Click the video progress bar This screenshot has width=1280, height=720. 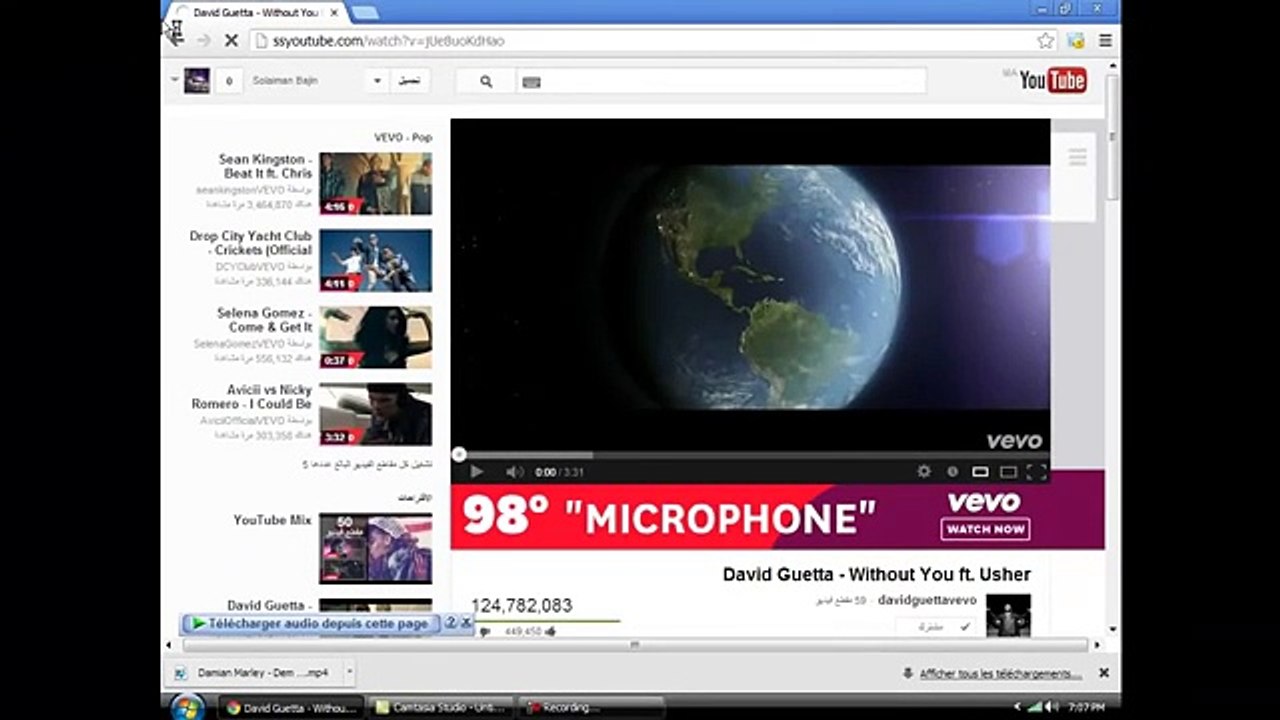pyautogui.click(x=750, y=455)
